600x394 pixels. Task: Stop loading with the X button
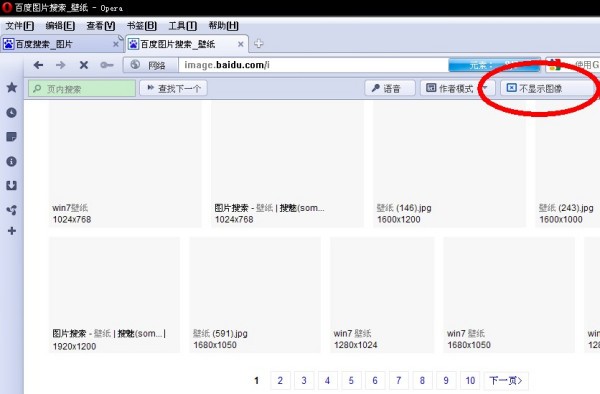click(84, 65)
